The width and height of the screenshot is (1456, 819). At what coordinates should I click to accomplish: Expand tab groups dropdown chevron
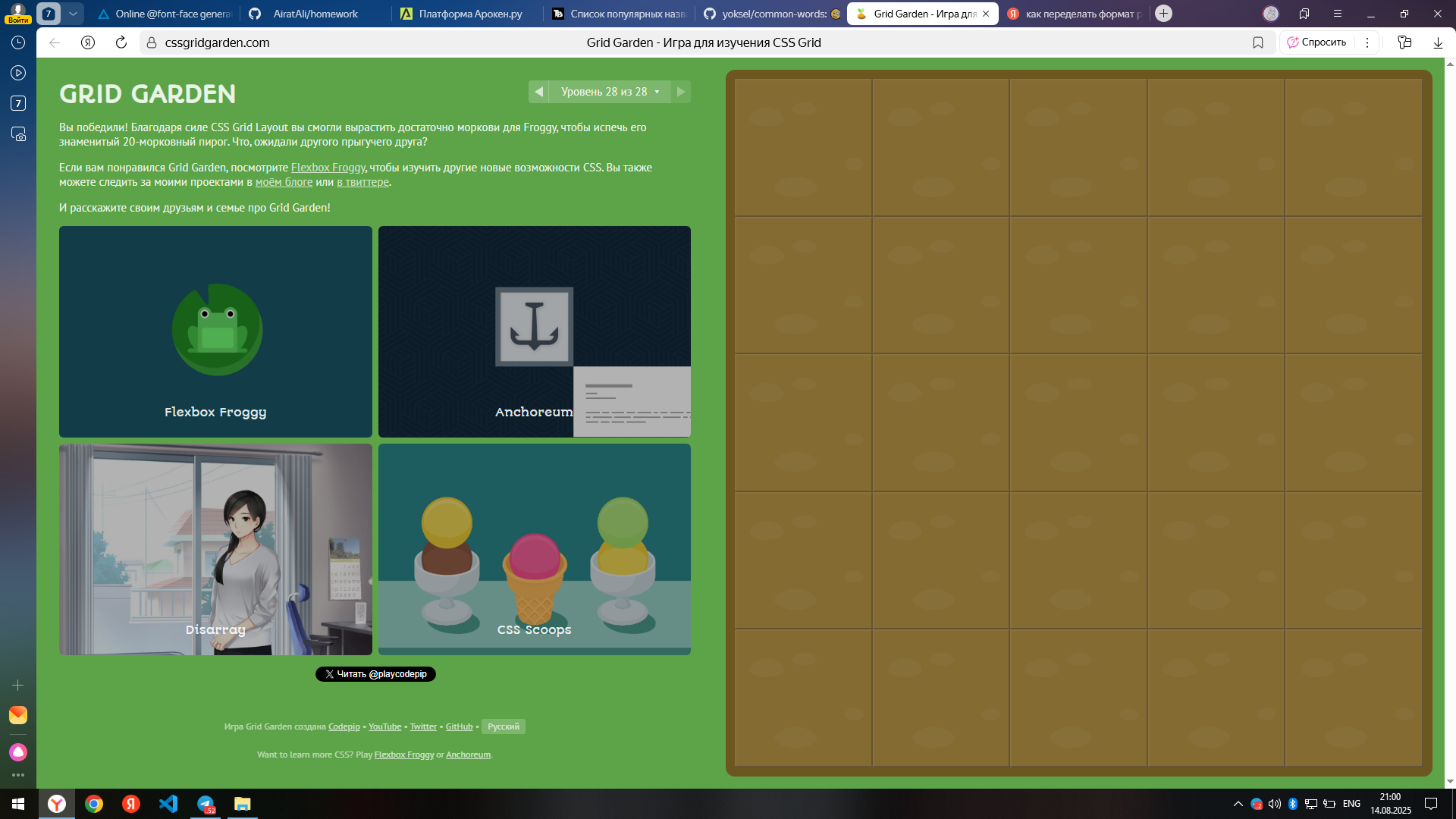pos(73,14)
